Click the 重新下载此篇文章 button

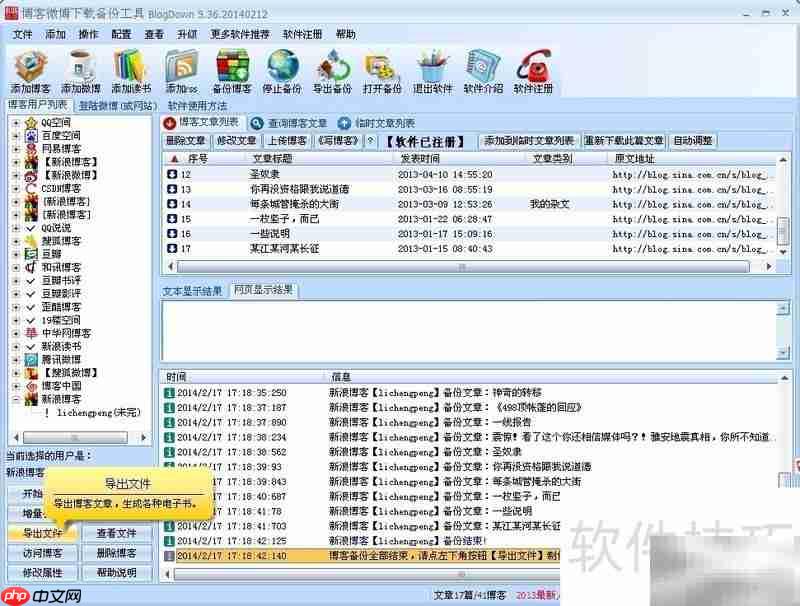623,141
